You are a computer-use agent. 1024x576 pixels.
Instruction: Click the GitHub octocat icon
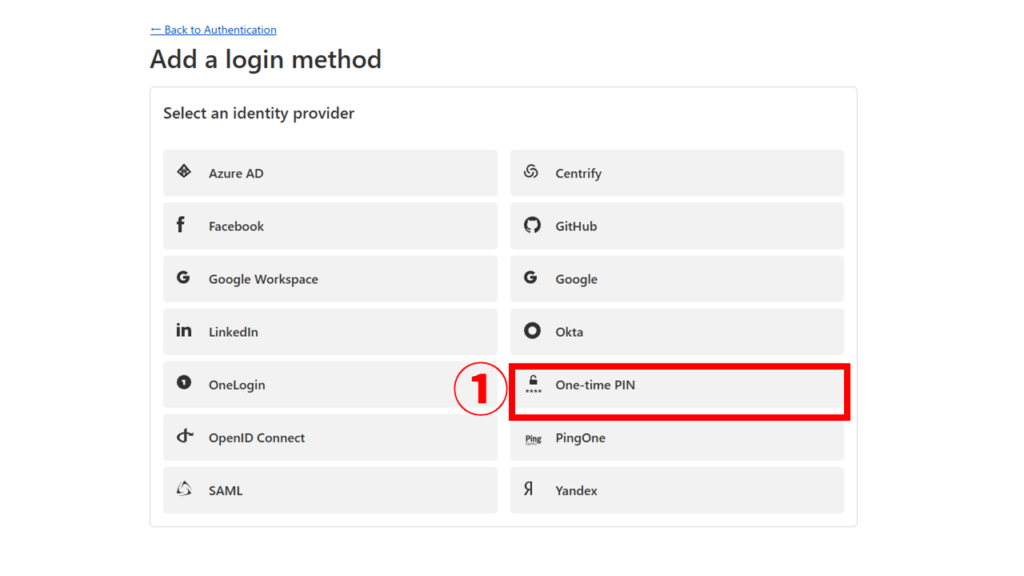[532, 225]
